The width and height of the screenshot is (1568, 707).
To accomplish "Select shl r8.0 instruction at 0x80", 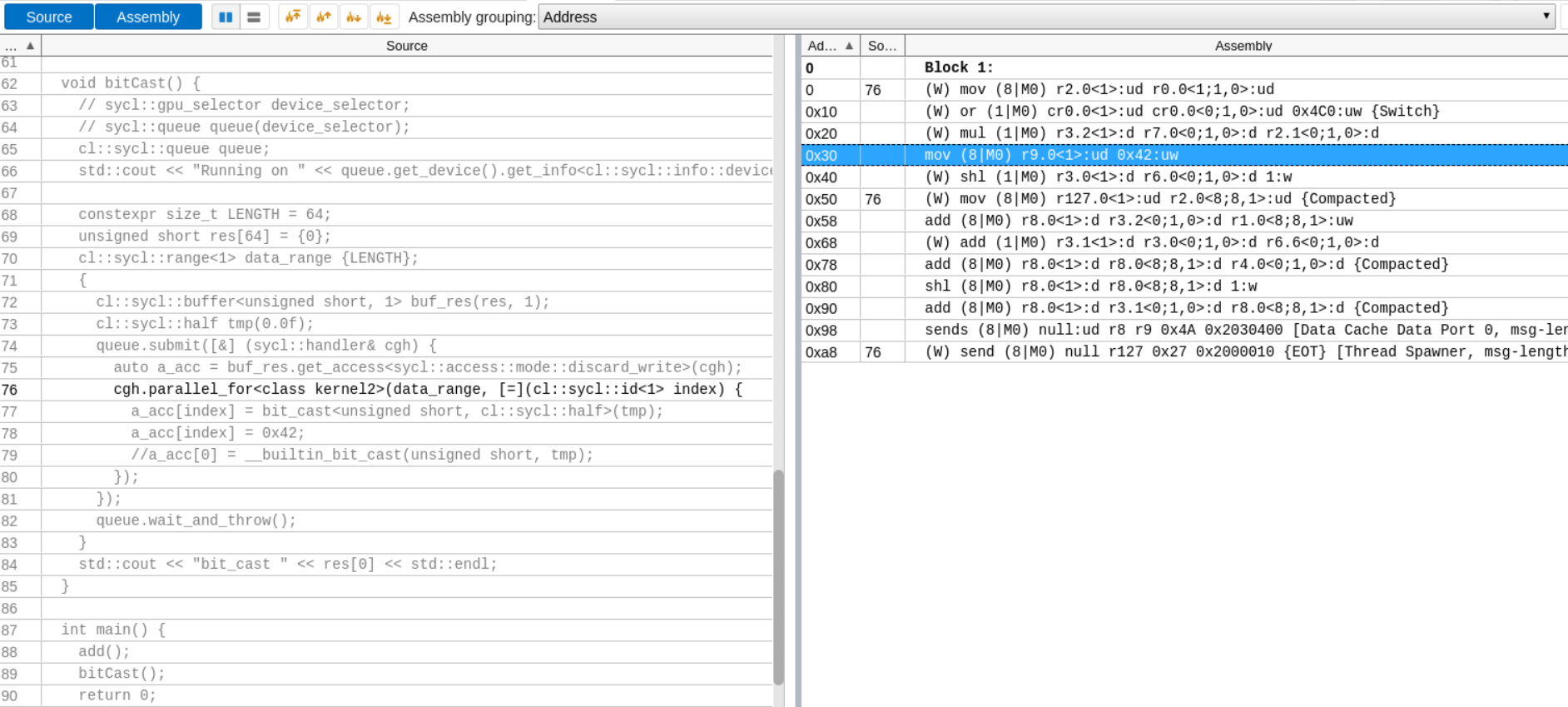I will pyautogui.click(x=1184, y=286).
